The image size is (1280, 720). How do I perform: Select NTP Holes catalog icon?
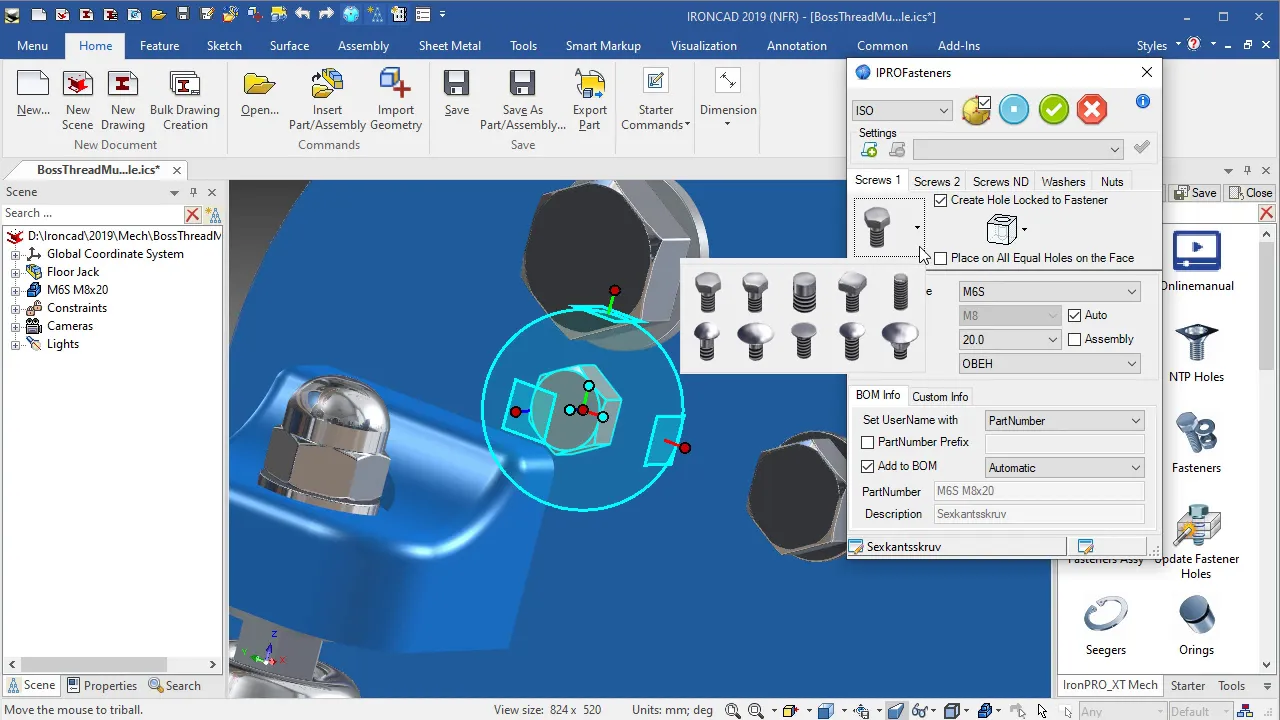click(x=1196, y=344)
